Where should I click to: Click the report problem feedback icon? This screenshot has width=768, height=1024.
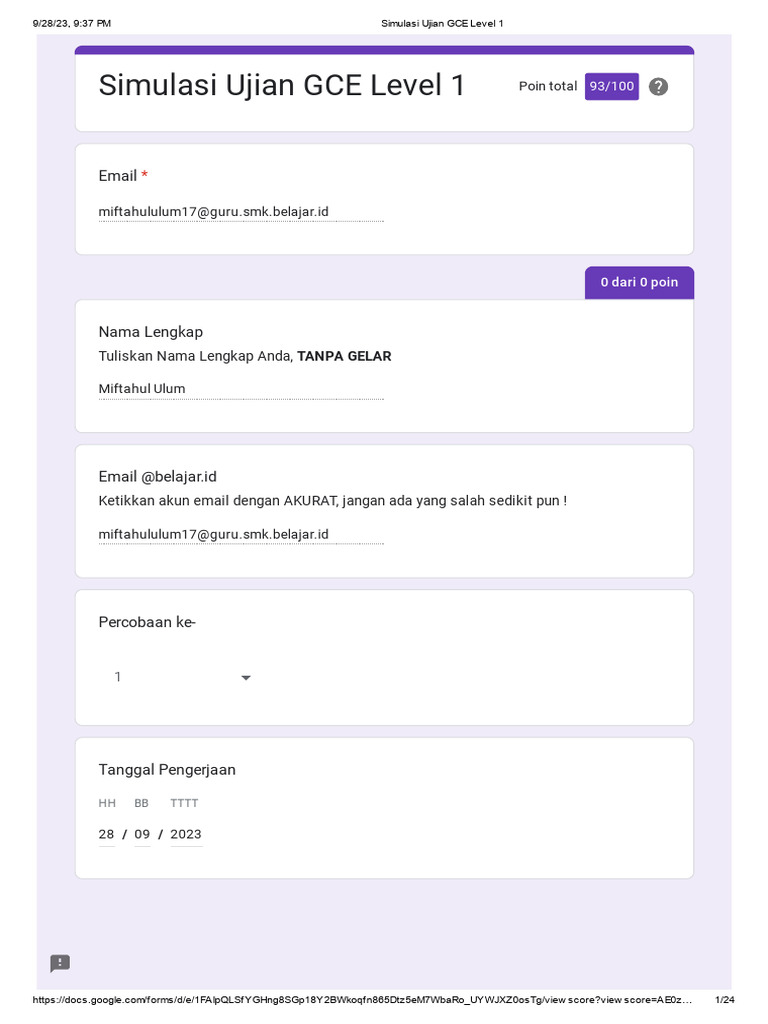[60, 963]
